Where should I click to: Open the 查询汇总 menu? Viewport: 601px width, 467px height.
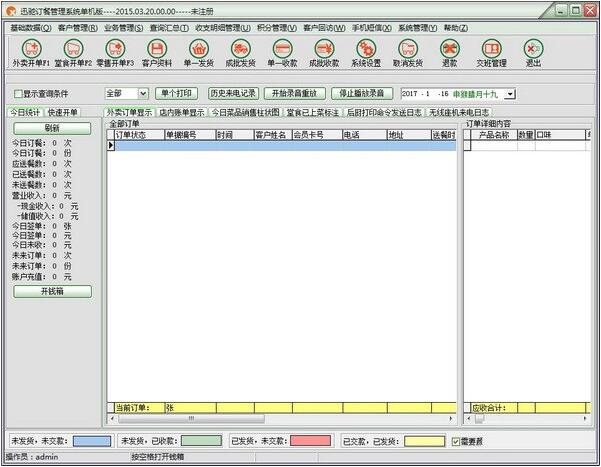click(167, 28)
